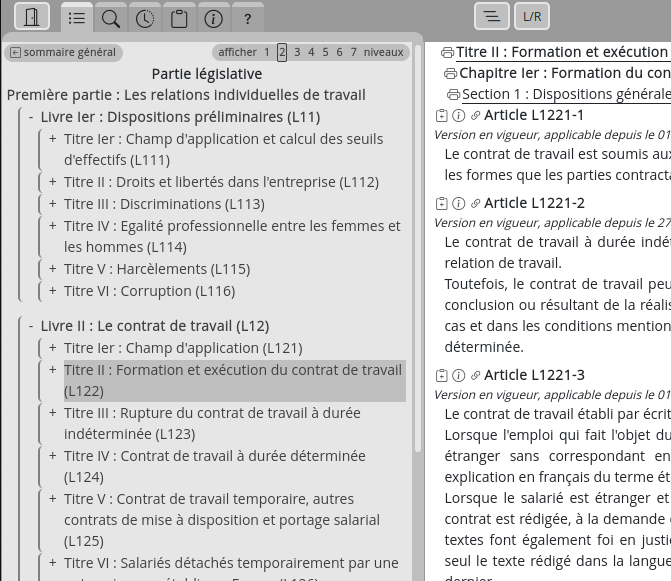
Task: Copy Article L1221-1 to clipboard
Action: point(441,116)
